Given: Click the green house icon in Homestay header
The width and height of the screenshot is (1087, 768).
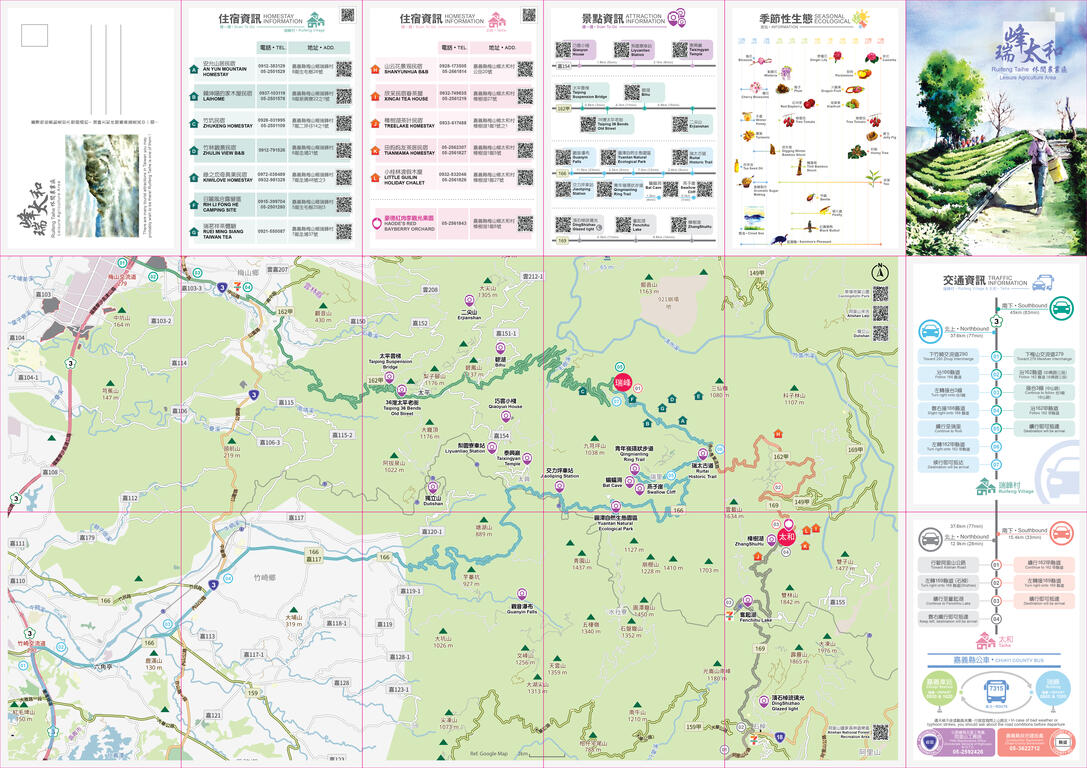Looking at the screenshot, I should 315,21.
